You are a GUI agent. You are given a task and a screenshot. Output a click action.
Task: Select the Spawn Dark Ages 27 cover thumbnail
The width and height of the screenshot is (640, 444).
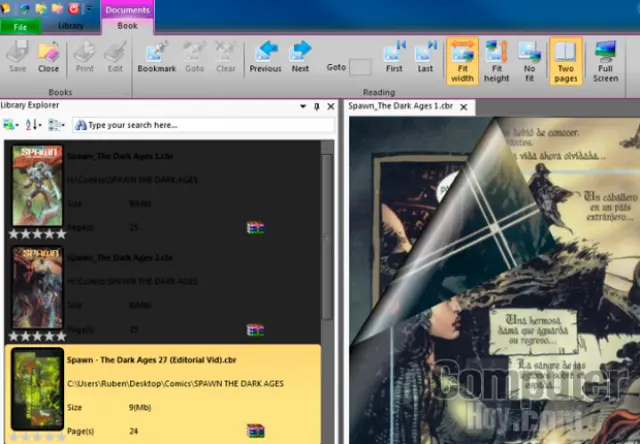(x=37, y=389)
